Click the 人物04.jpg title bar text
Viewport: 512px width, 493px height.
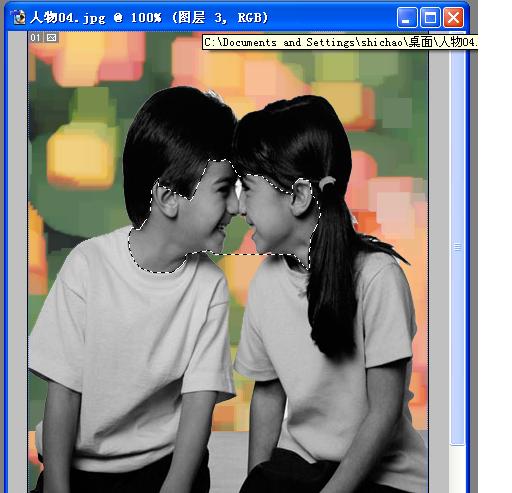click(x=149, y=17)
